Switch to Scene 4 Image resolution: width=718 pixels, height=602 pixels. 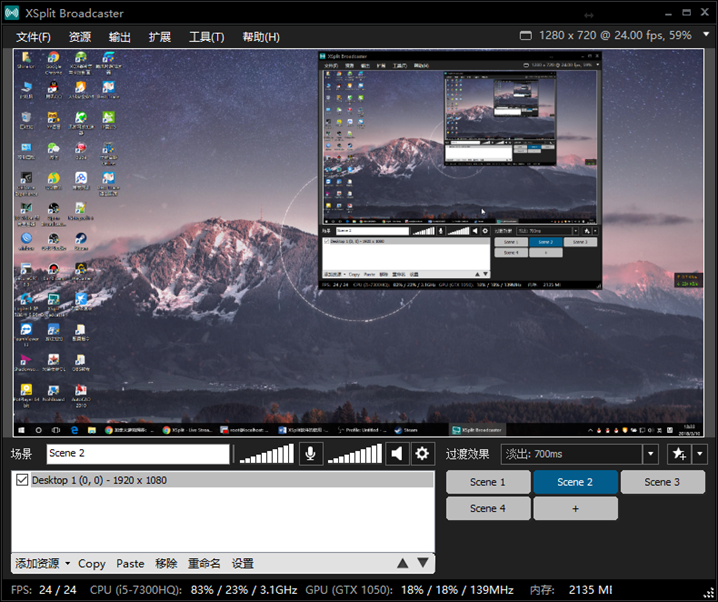coord(488,509)
